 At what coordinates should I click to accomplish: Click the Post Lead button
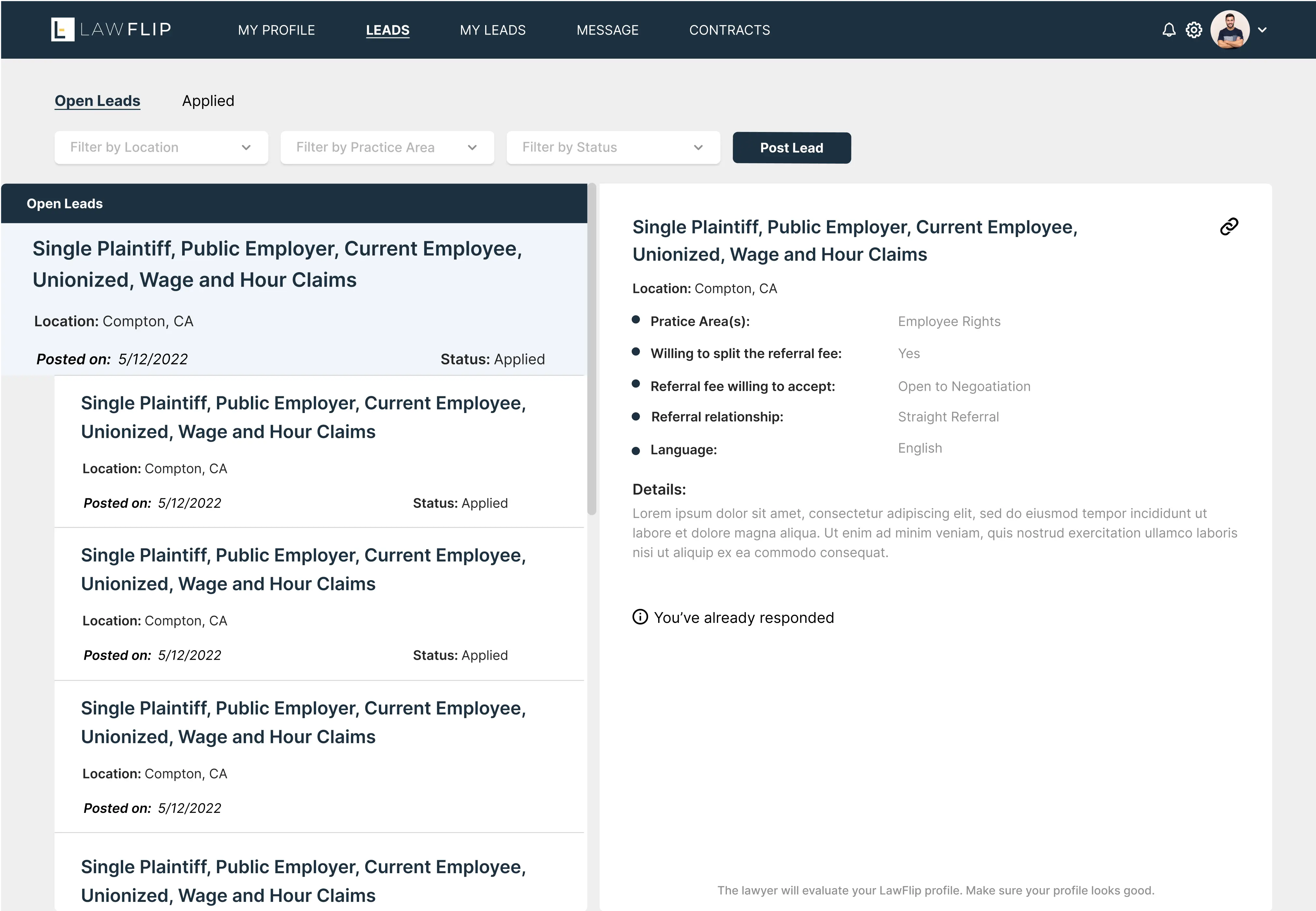click(x=792, y=148)
